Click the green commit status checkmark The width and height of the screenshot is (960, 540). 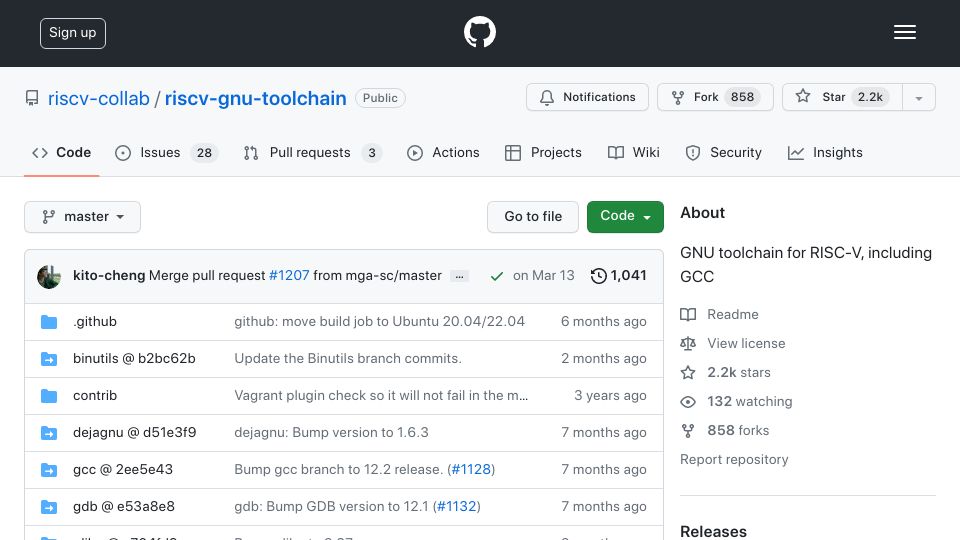(x=497, y=276)
